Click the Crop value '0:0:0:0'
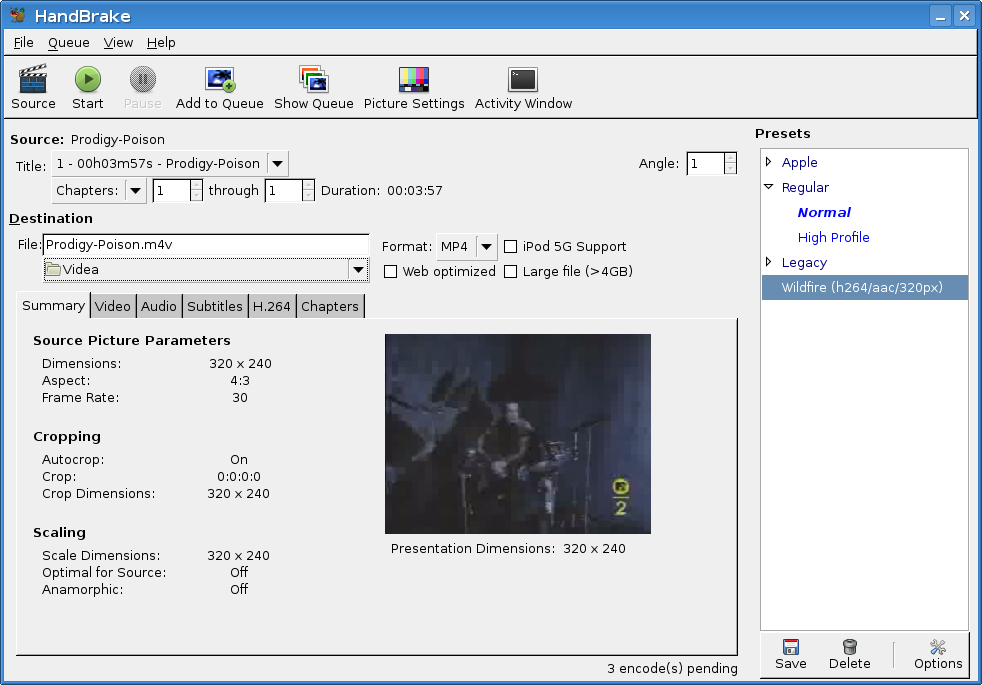This screenshot has height=685, width=982. click(239, 477)
